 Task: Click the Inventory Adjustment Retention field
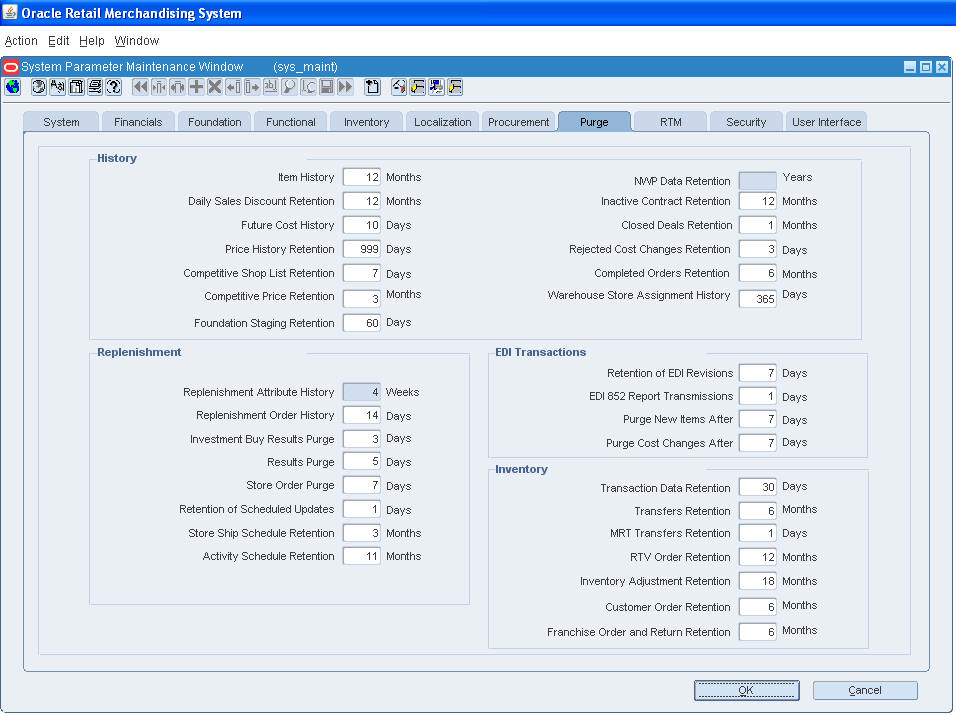tap(758, 581)
